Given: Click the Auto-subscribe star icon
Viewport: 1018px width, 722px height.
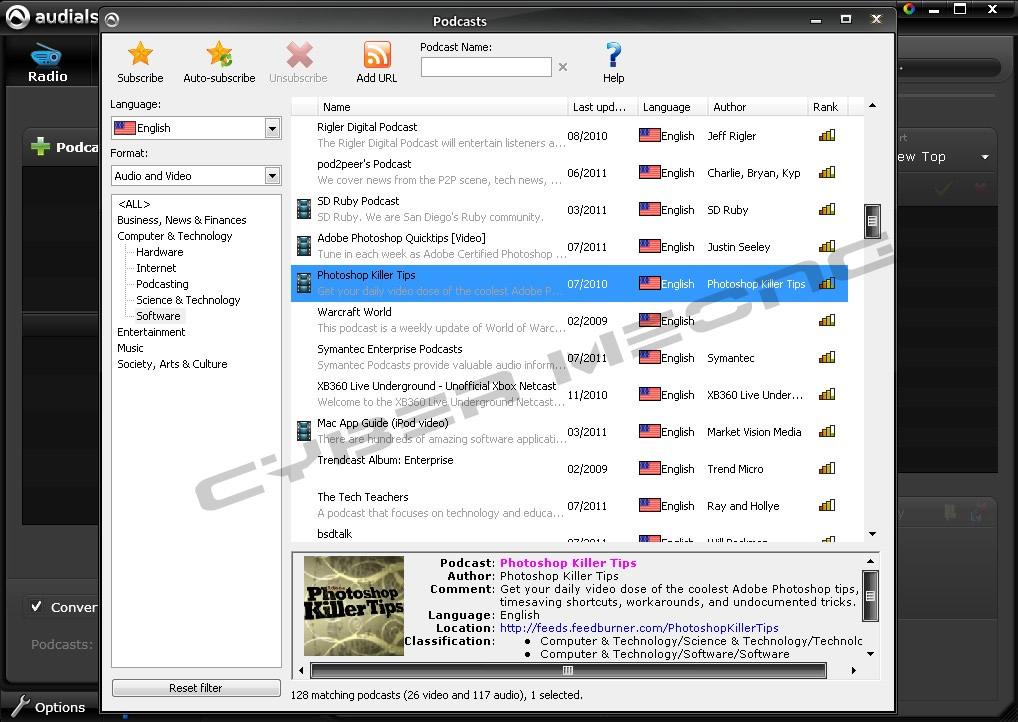Looking at the screenshot, I should coord(219,54).
